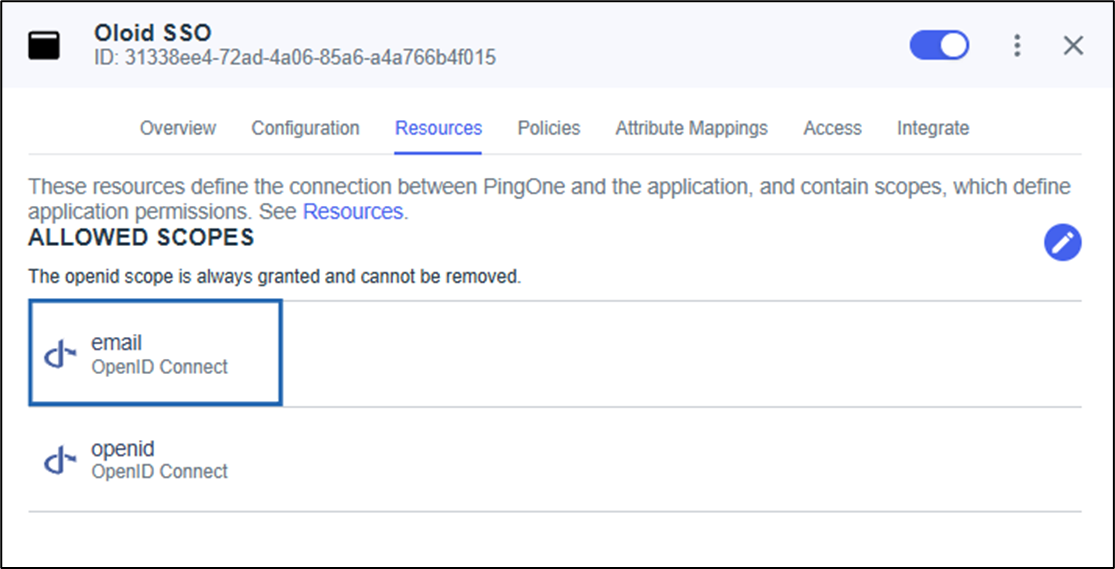
Task: Edit allowed scopes with pencil icon
Action: point(1062,243)
